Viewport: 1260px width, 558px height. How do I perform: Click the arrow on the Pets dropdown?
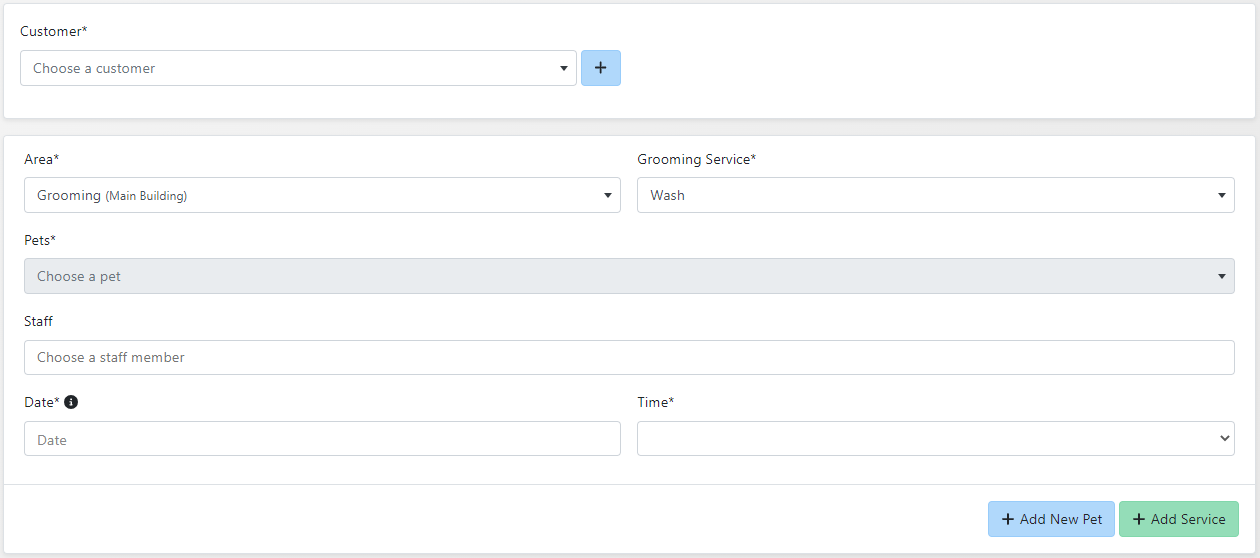point(1221,277)
